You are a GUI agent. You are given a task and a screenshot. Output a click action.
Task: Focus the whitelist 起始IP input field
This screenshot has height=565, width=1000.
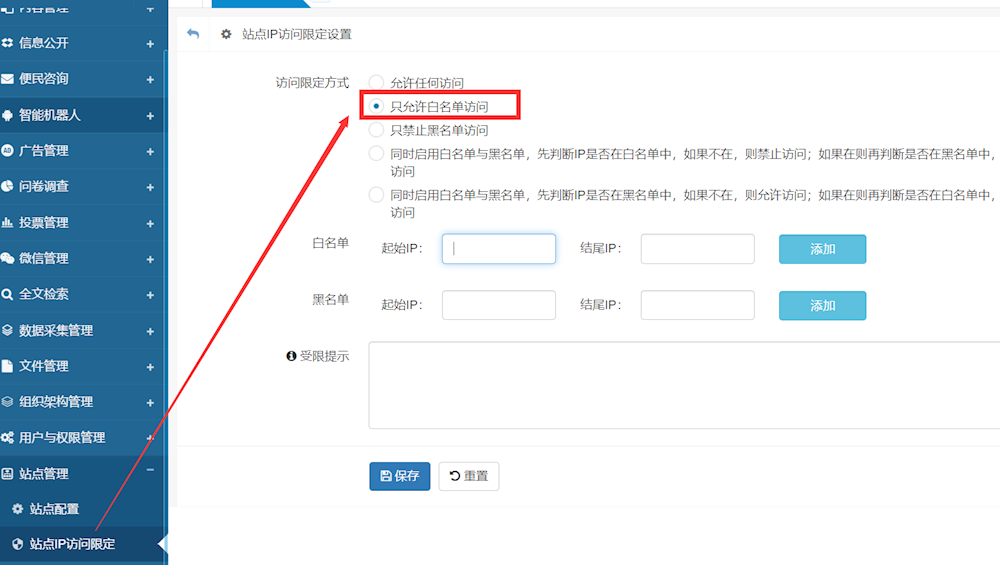[x=499, y=249]
